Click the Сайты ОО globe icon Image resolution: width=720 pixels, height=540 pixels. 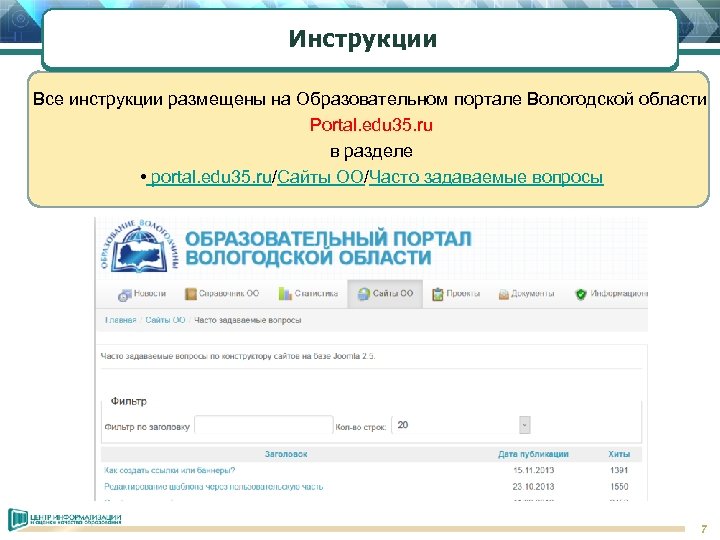364,294
